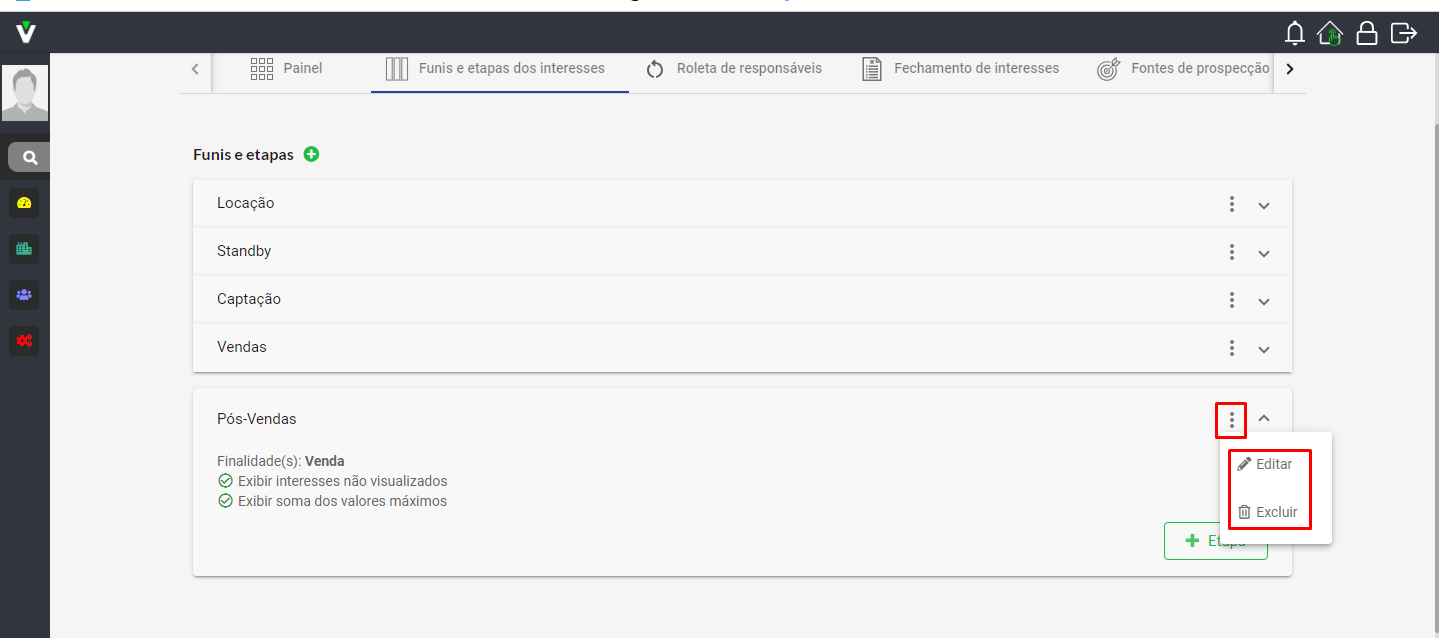1439x638 pixels.
Task: Open the three-dot menu for Standby
Action: coord(1232,252)
